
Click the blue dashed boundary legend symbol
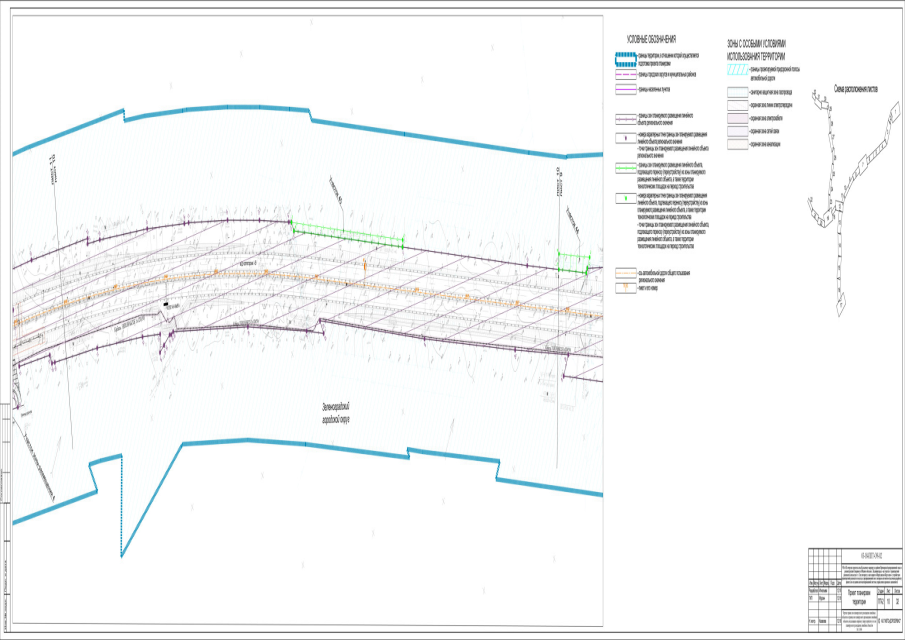[626, 60]
